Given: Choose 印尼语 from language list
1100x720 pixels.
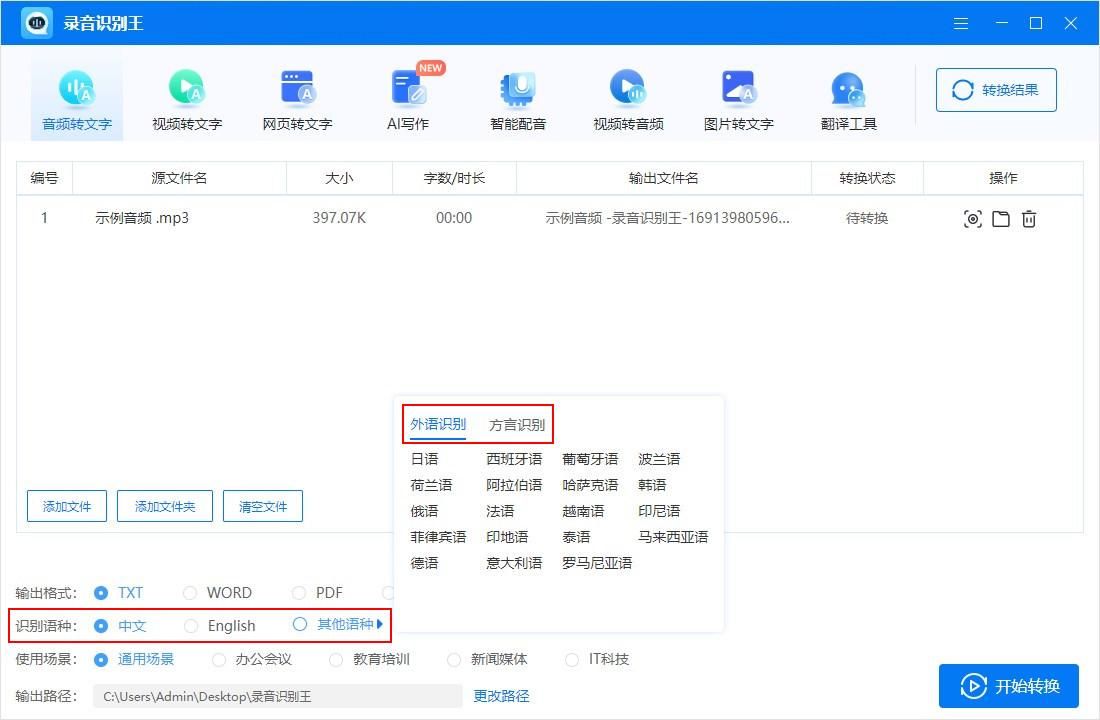Looking at the screenshot, I should (x=659, y=511).
